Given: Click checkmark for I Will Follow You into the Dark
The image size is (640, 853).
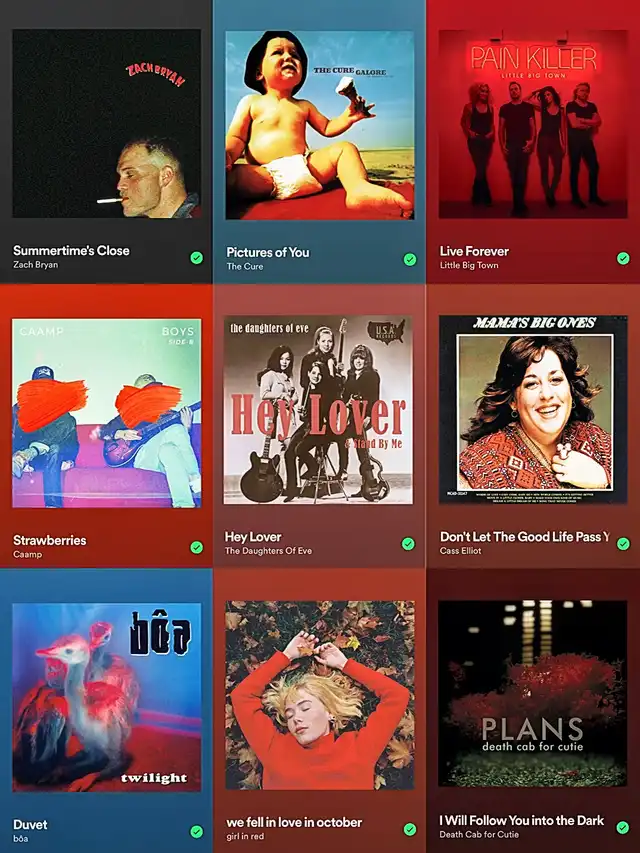Looking at the screenshot, I should point(623,827).
